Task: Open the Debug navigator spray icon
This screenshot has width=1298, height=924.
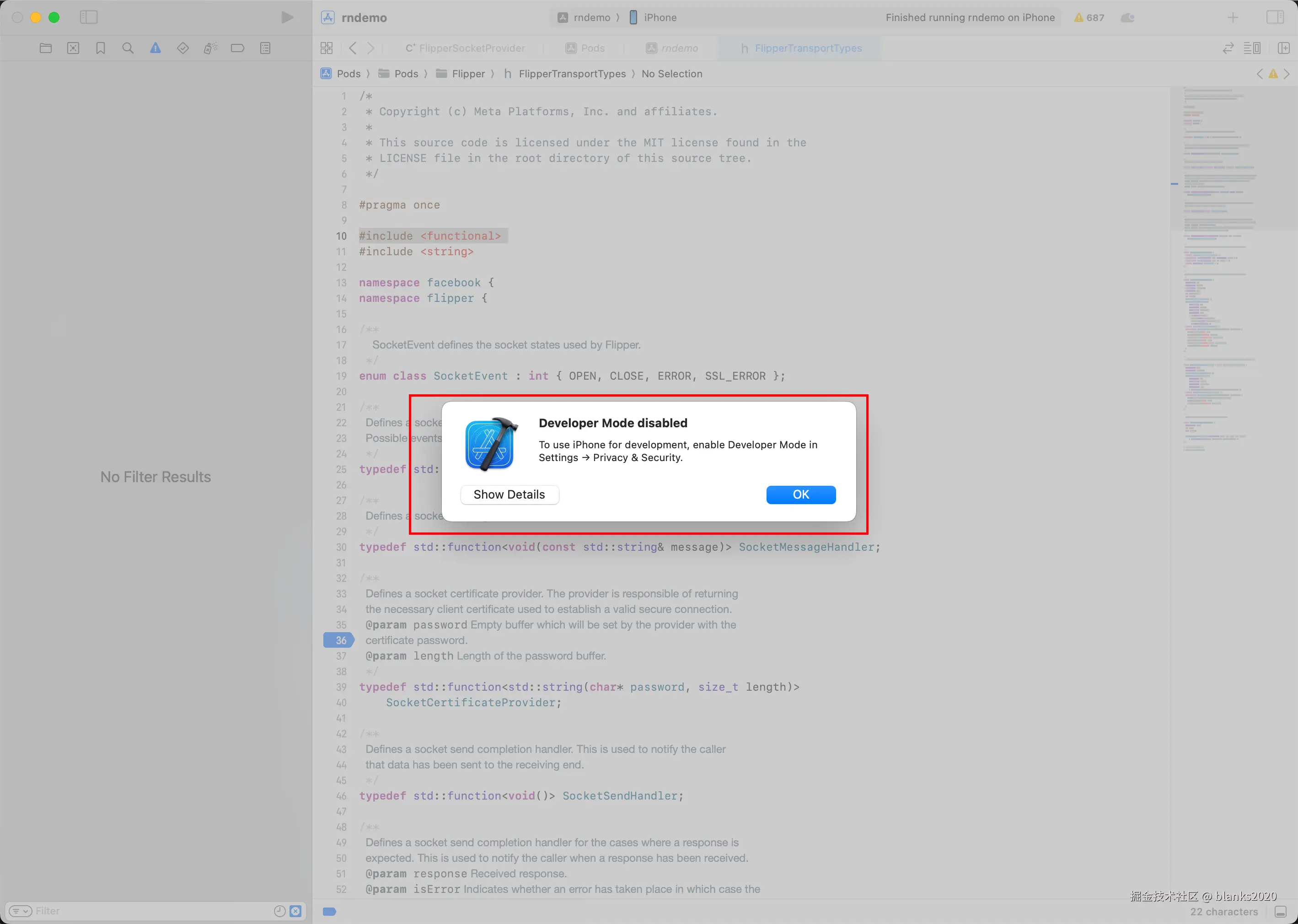Action: tap(210, 48)
